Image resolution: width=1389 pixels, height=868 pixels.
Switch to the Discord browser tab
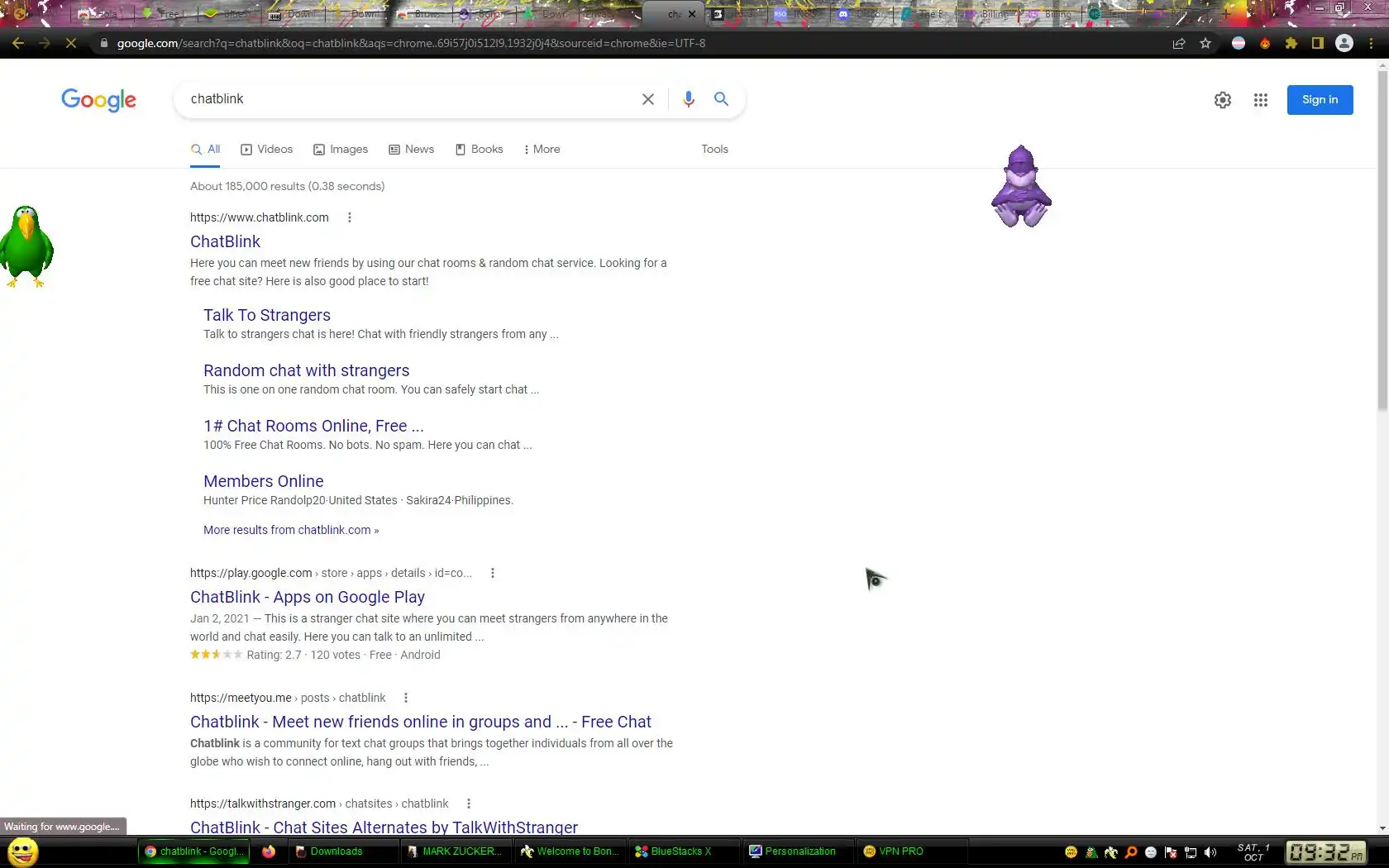click(x=862, y=14)
